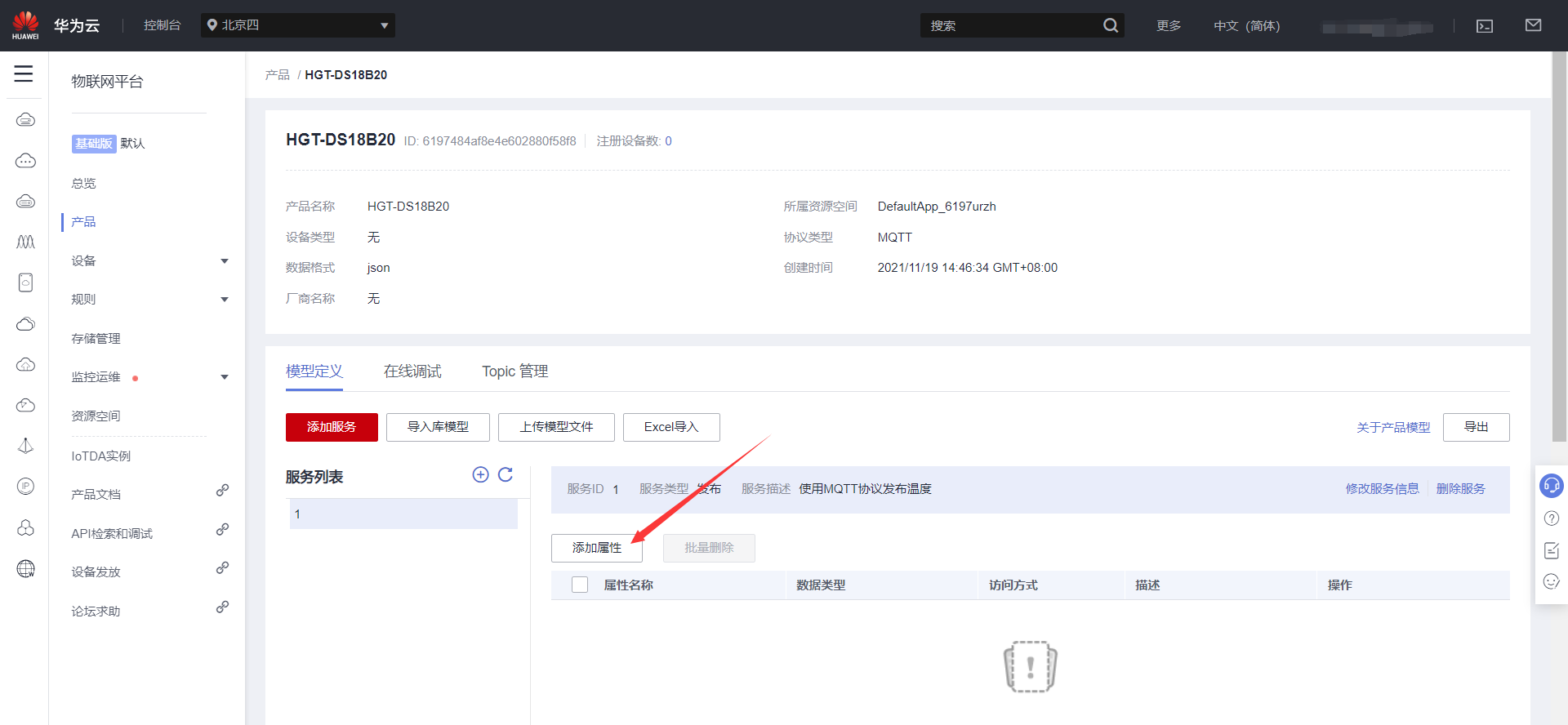1568x725 pixels.
Task: Open the 控制台 link
Action: click(x=162, y=25)
